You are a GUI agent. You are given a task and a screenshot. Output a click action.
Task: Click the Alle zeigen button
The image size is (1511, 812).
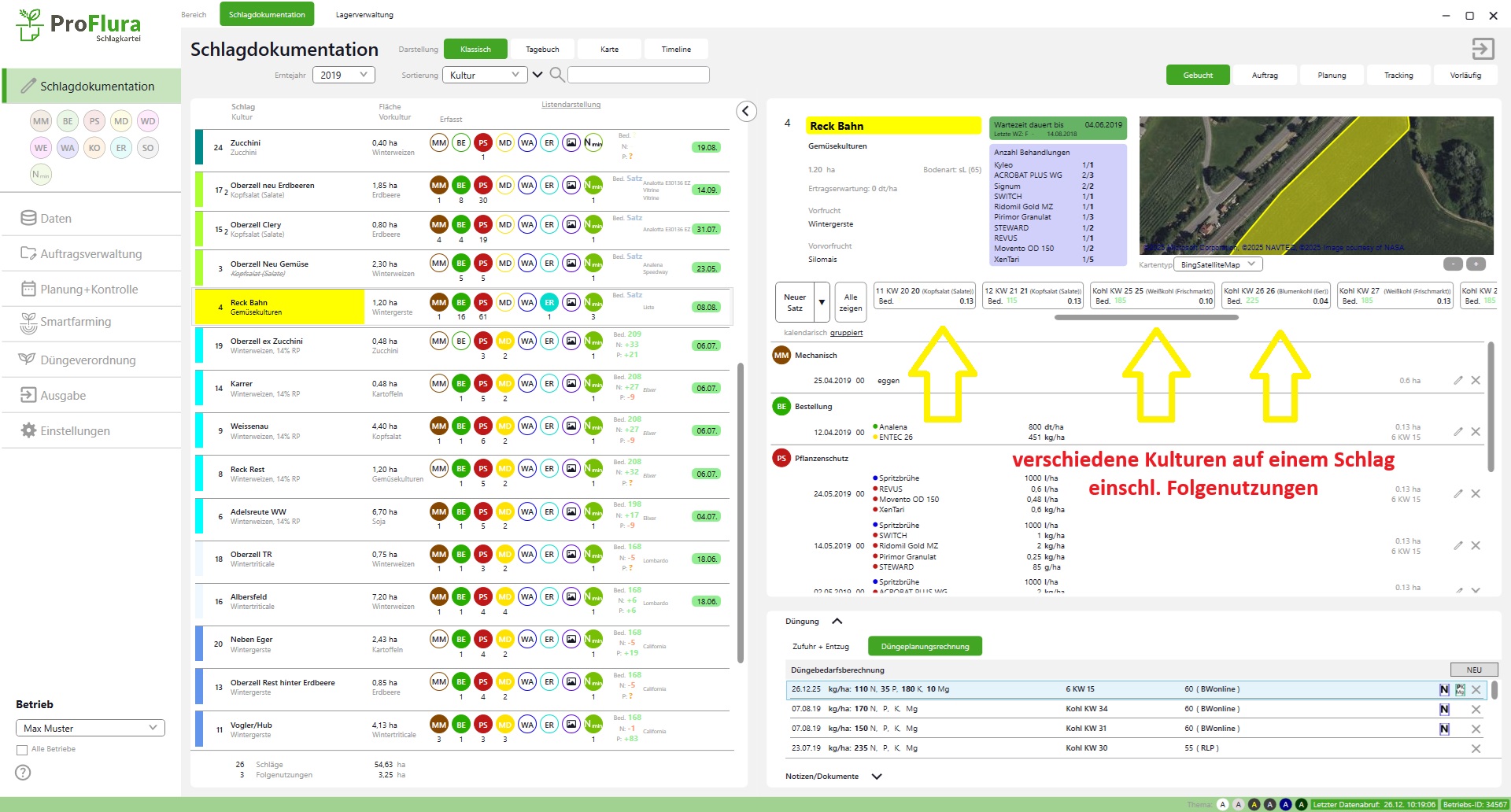(x=850, y=303)
